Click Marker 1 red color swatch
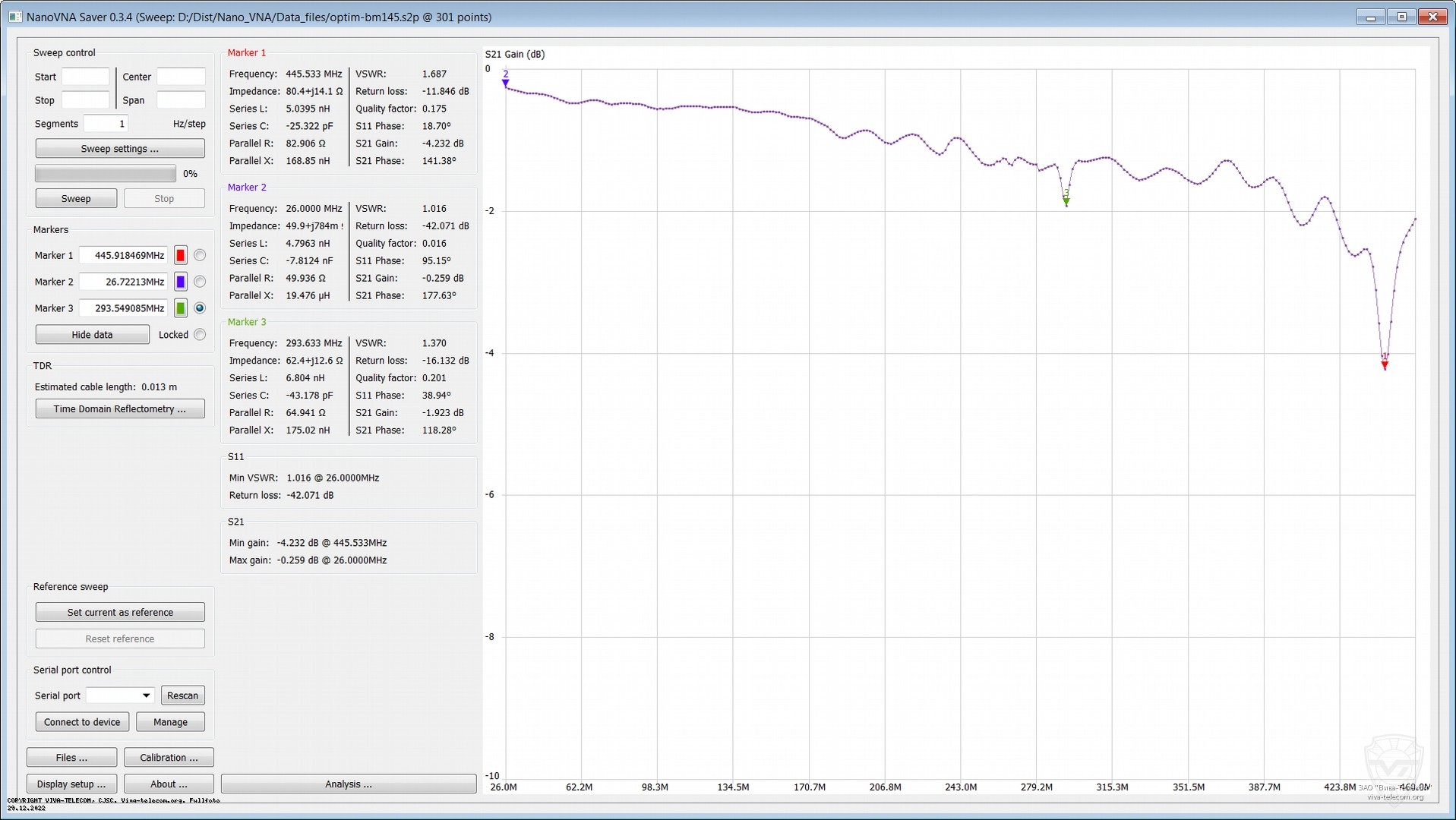The height and width of the screenshot is (820, 1456). click(x=180, y=255)
